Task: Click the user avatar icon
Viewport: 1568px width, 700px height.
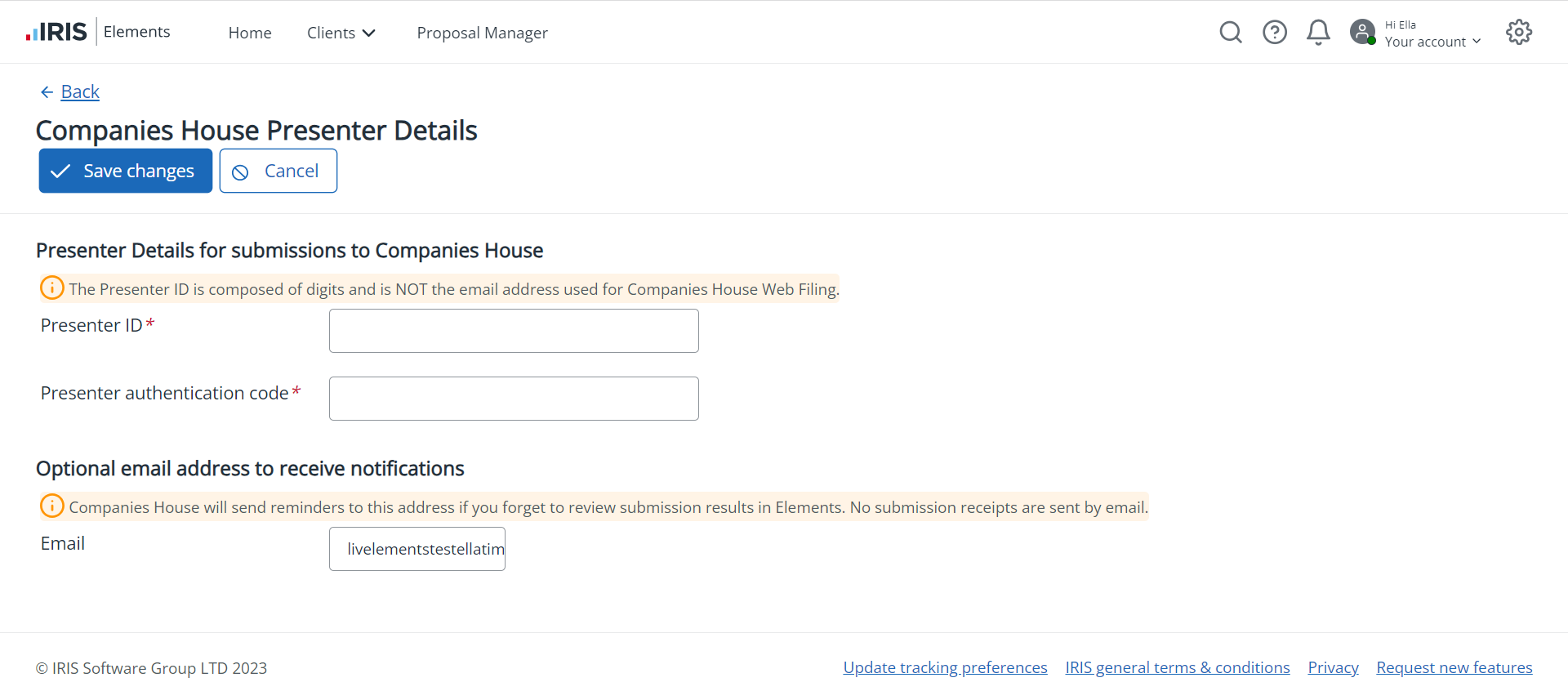Action: pyautogui.click(x=1362, y=32)
